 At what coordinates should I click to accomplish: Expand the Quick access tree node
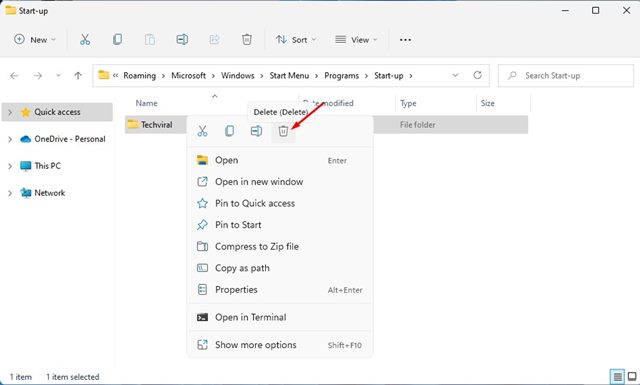point(10,112)
